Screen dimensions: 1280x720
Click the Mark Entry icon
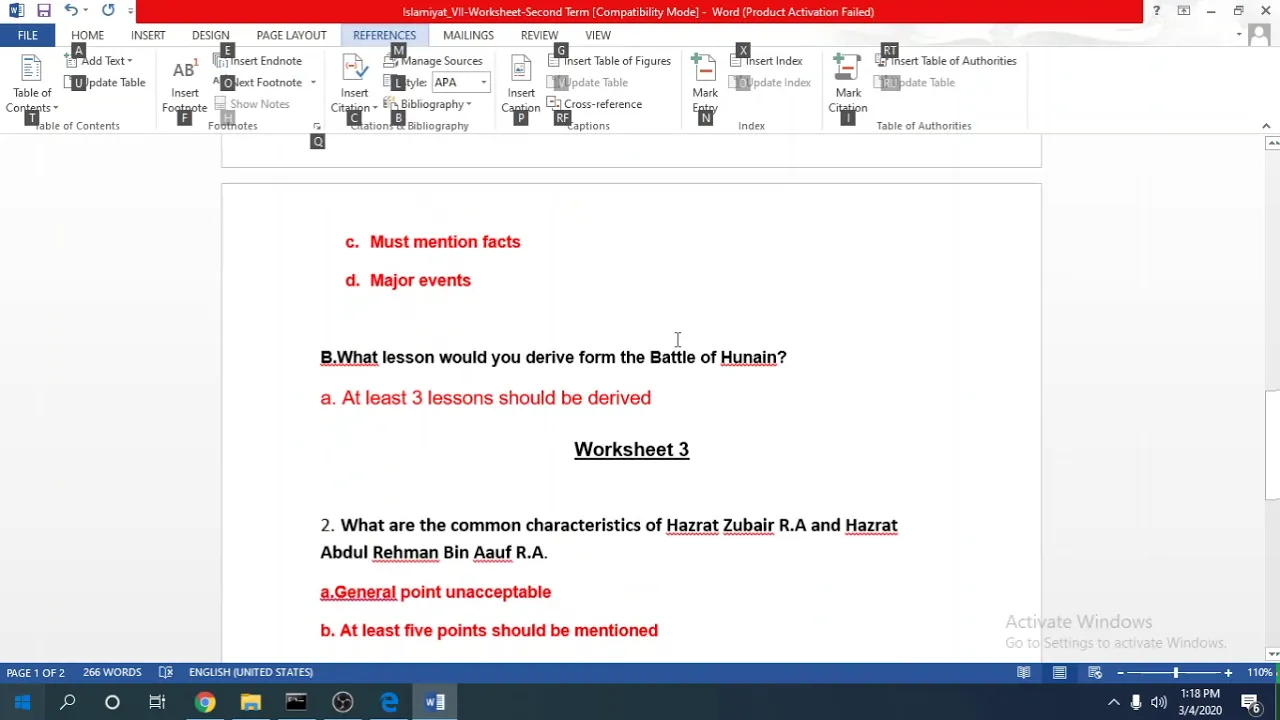click(705, 85)
